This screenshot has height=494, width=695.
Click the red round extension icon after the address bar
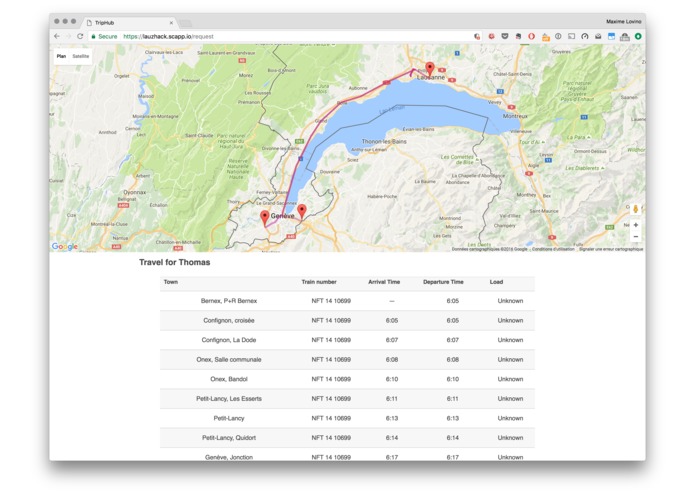492,36
